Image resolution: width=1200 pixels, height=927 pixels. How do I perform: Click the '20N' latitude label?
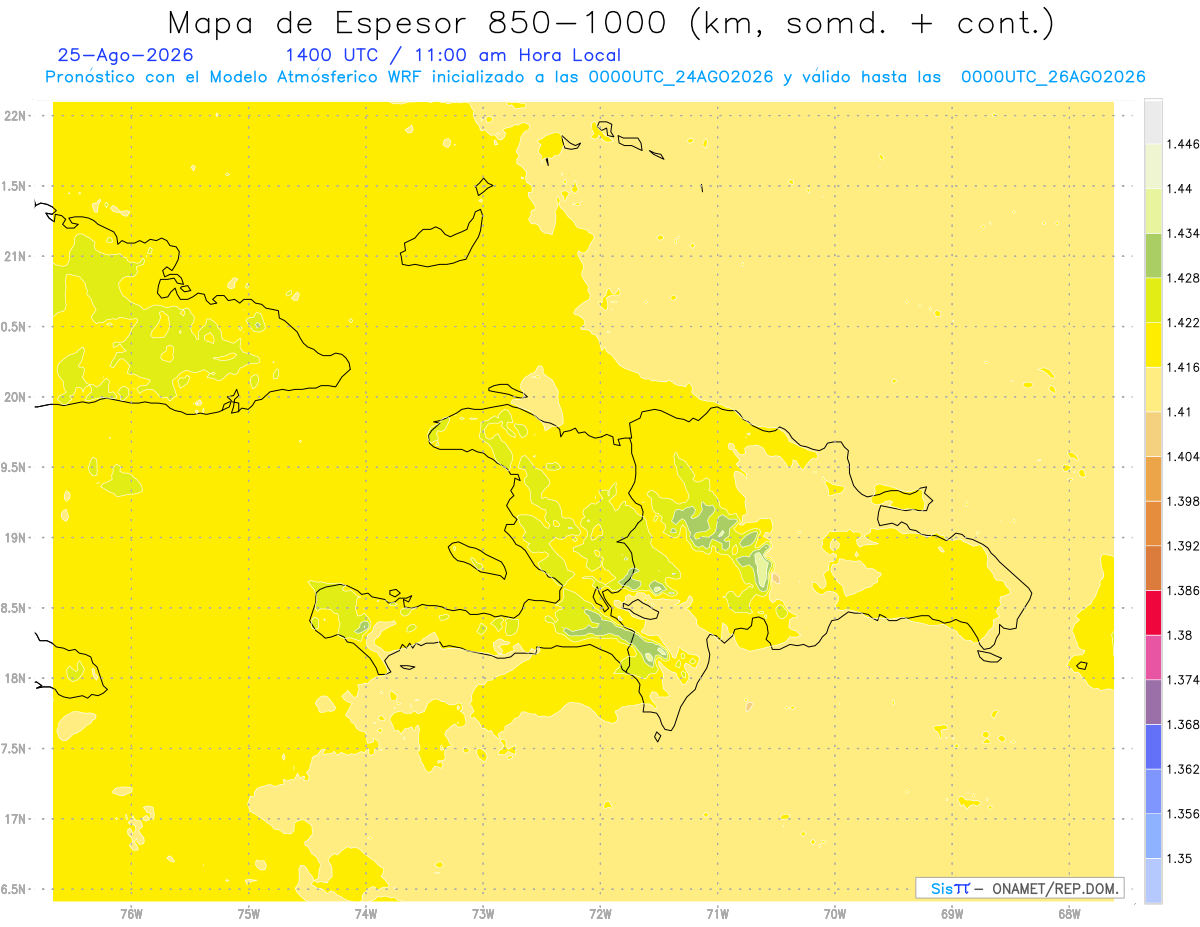point(17,398)
